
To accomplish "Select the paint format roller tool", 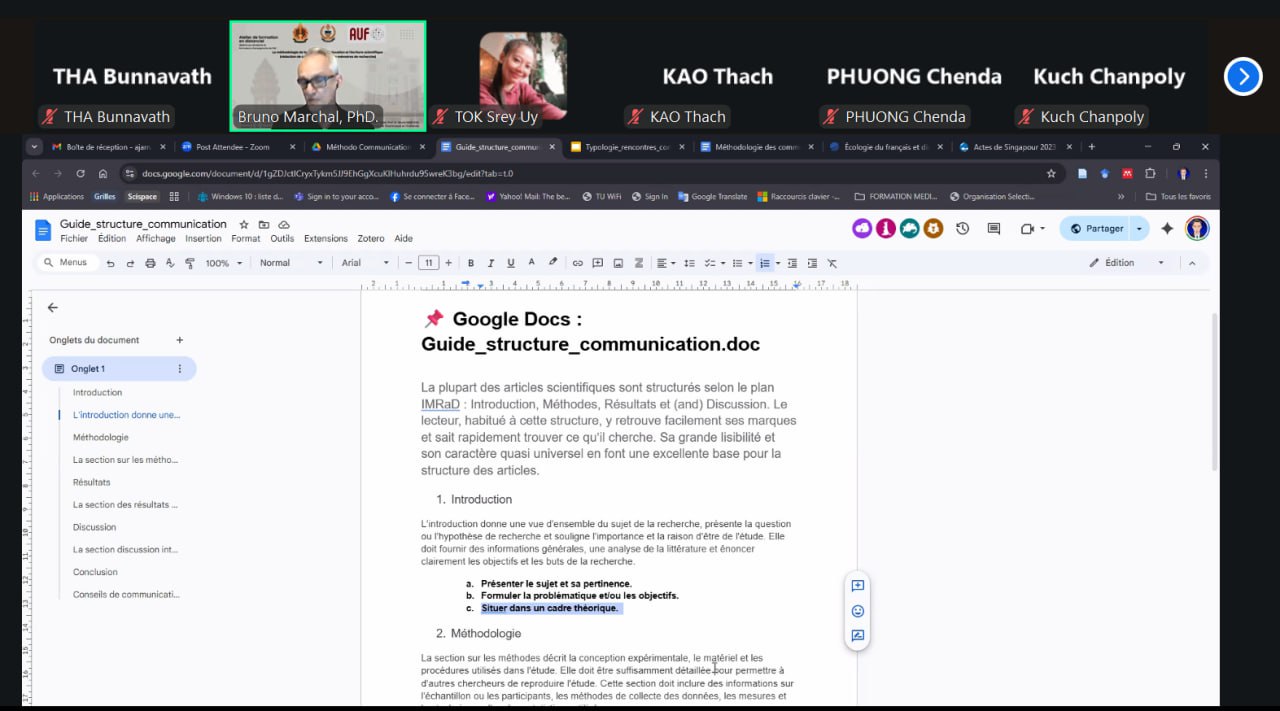I will [190, 263].
